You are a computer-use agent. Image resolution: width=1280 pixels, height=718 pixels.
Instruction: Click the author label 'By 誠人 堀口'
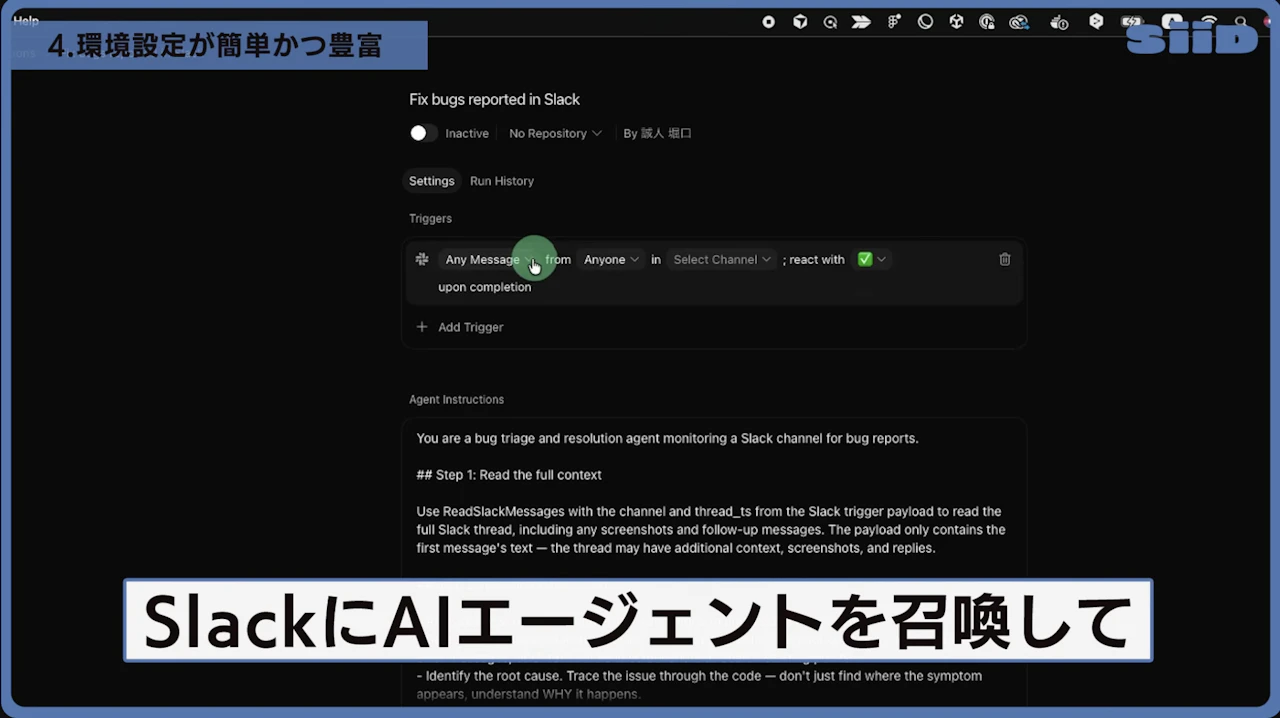tap(657, 133)
